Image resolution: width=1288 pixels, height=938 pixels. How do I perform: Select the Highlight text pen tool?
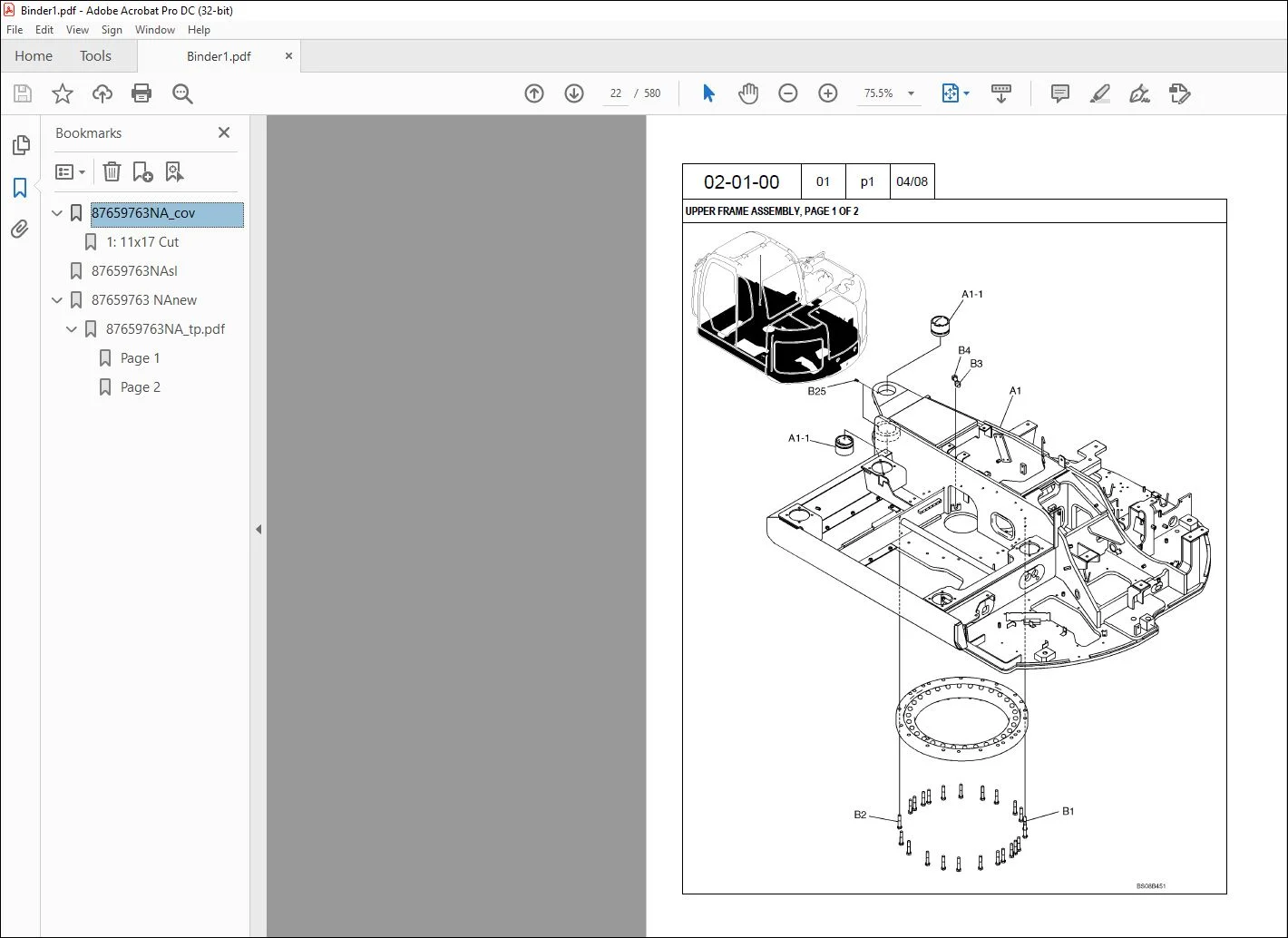click(x=1100, y=93)
